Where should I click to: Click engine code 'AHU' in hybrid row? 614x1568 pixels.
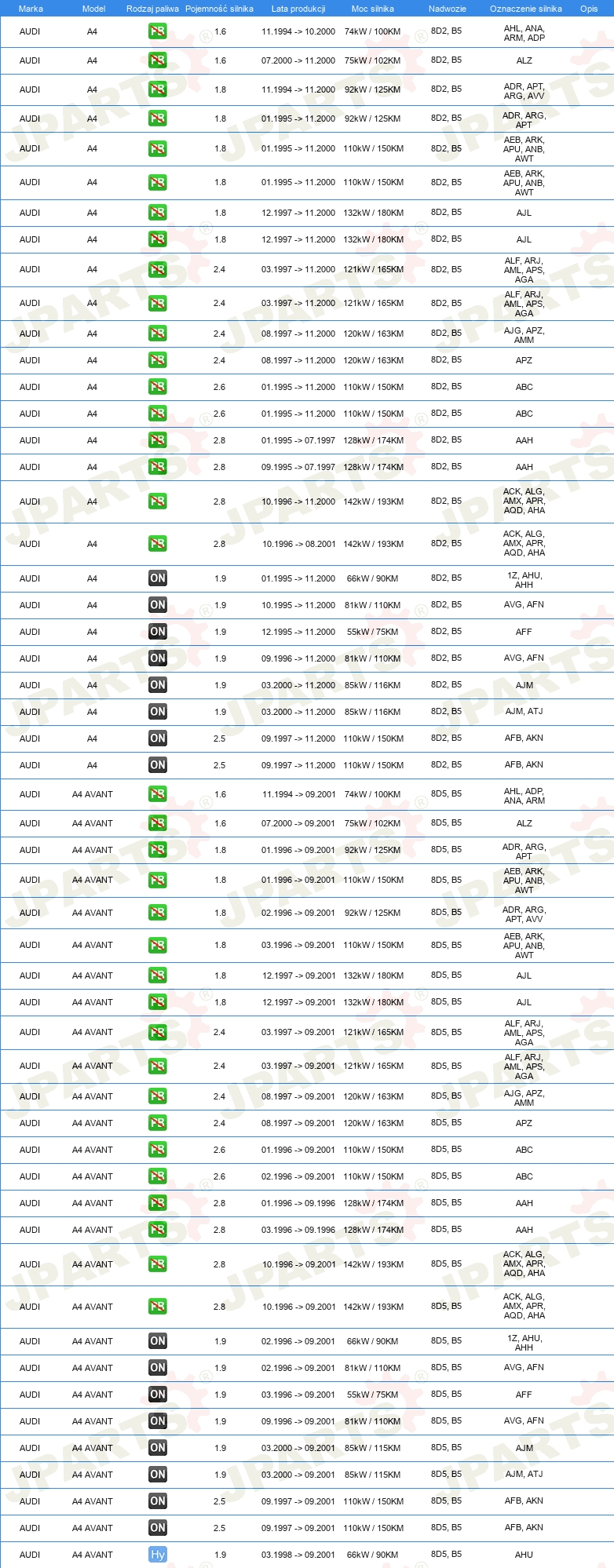[524, 1555]
